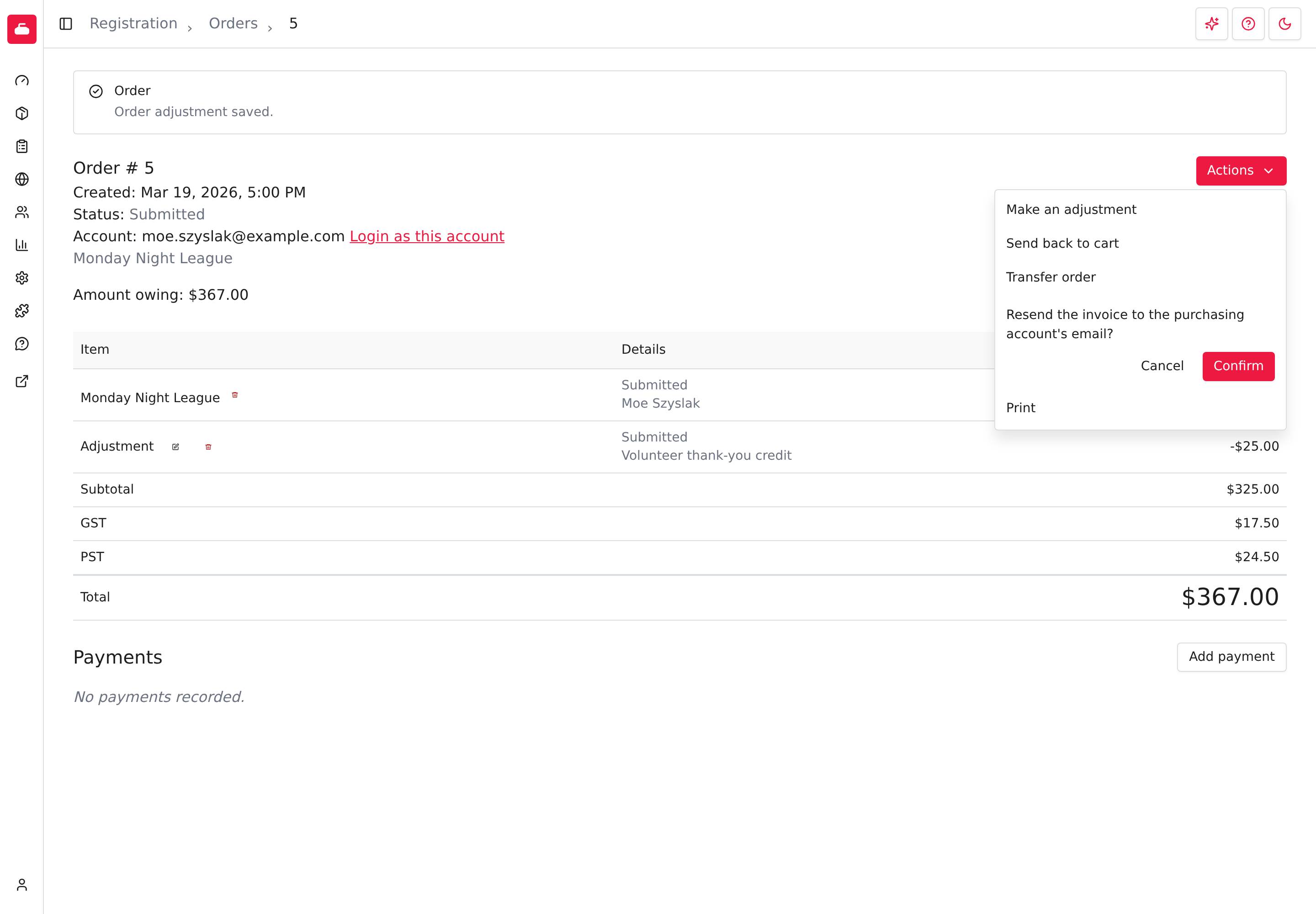Choose Send back to cart
Screen dimensions: 1316x914
[1140, 244]
